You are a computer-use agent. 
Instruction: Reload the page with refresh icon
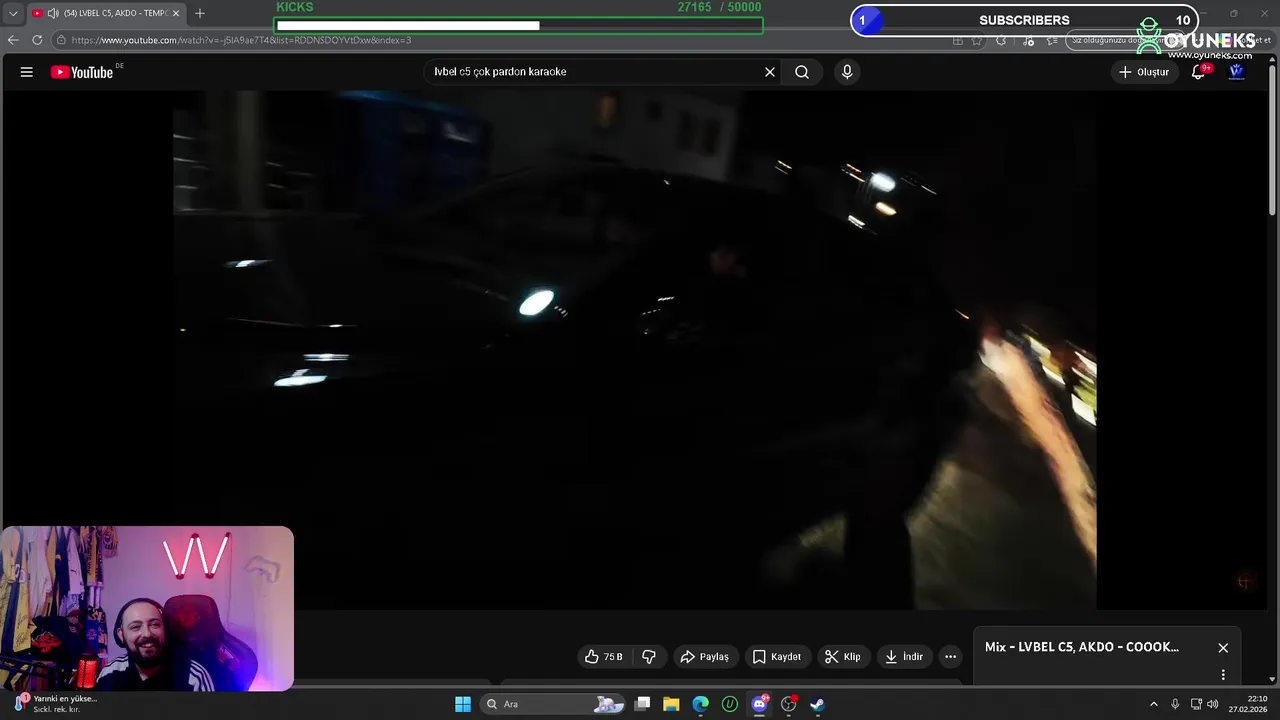[x=37, y=40]
